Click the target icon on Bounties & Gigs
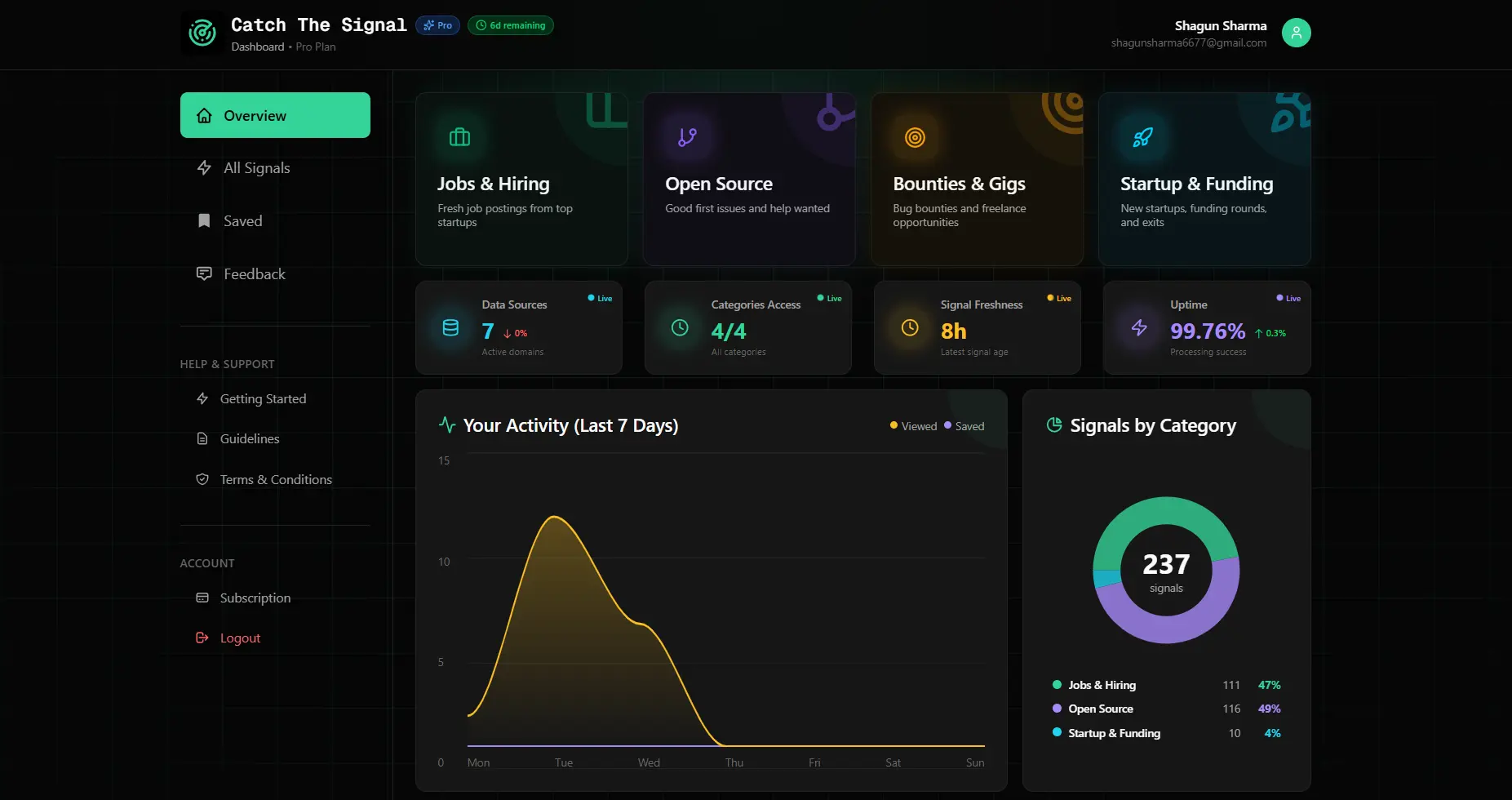1512x800 pixels. [915, 137]
